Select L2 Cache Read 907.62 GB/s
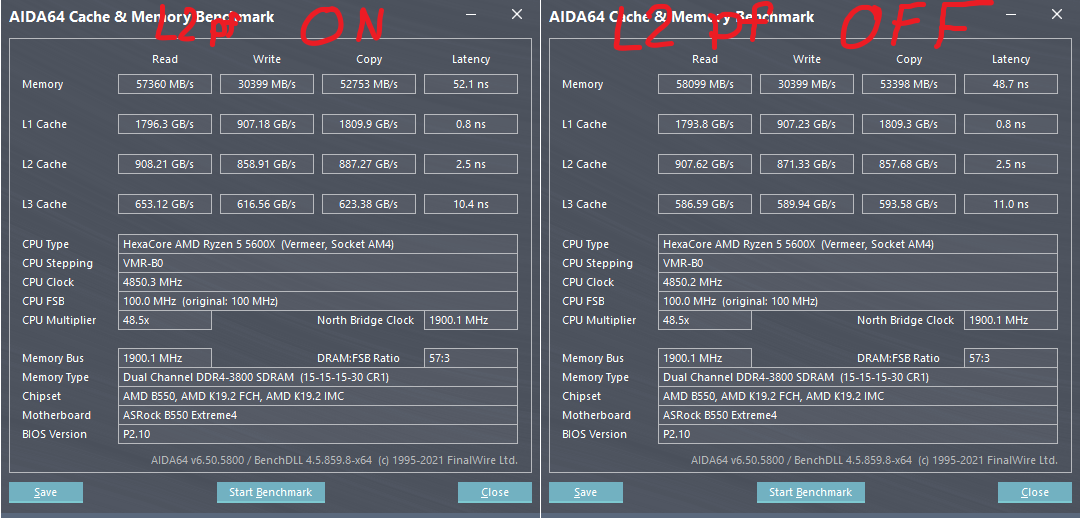 [x=705, y=164]
